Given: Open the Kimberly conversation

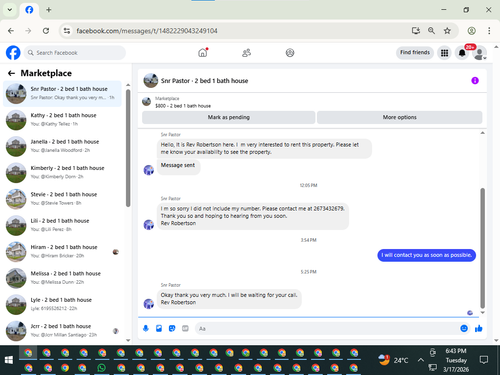Looking at the screenshot, I should [62, 172].
